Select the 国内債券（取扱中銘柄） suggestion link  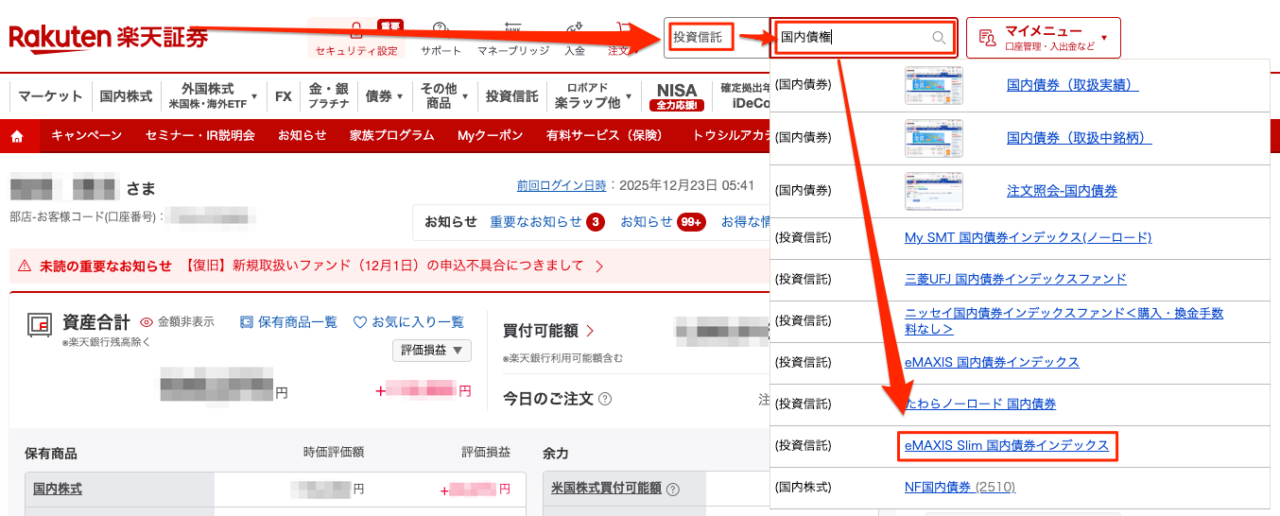point(1079,138)
